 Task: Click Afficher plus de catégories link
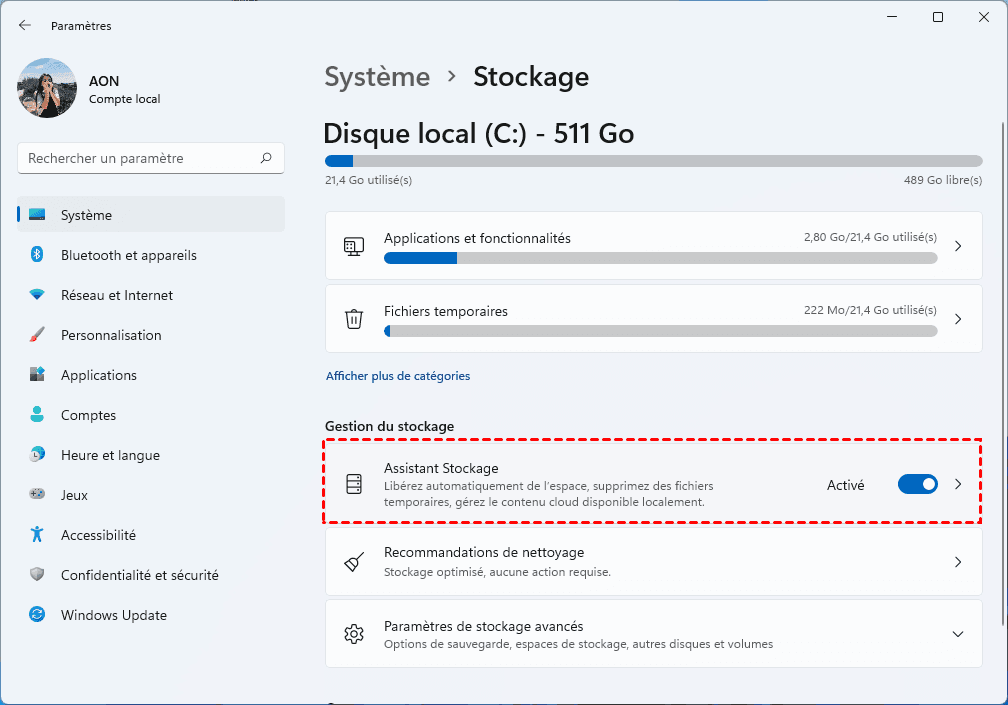click(x=398, y=376)
